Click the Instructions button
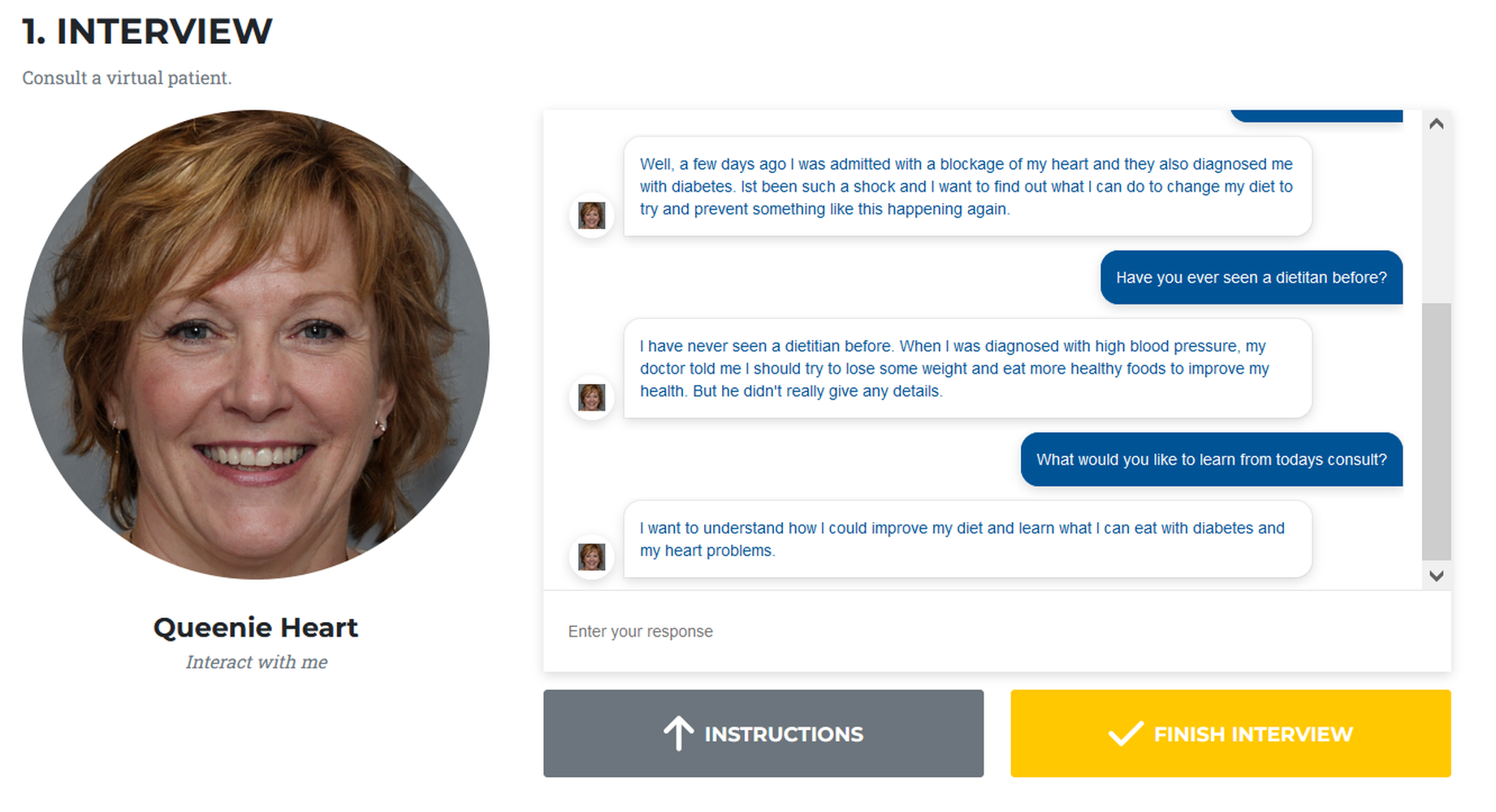 [x=763, y=733]
